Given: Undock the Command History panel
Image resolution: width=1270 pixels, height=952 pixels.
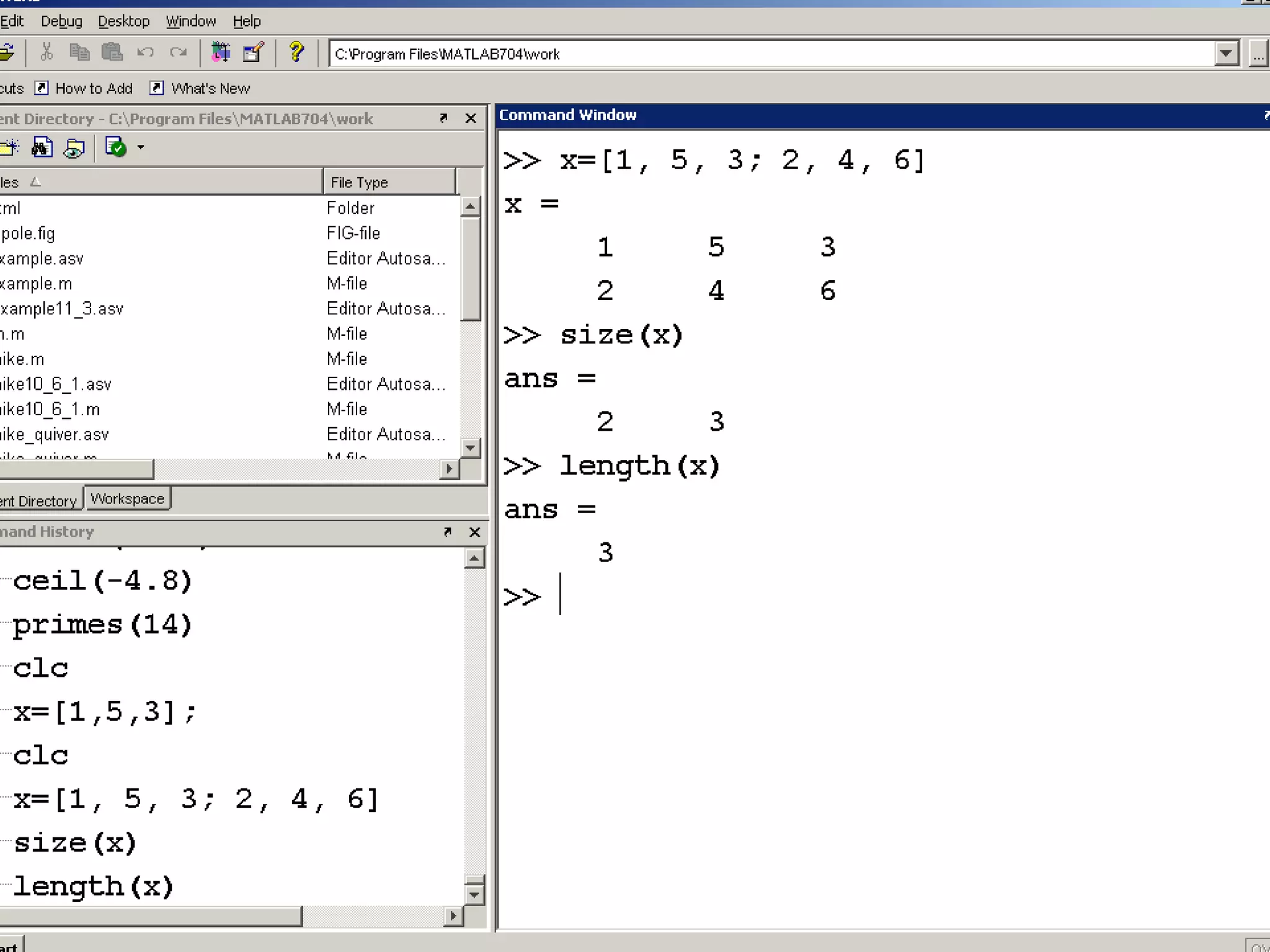Looking at the screenshot, I should 447,532.
